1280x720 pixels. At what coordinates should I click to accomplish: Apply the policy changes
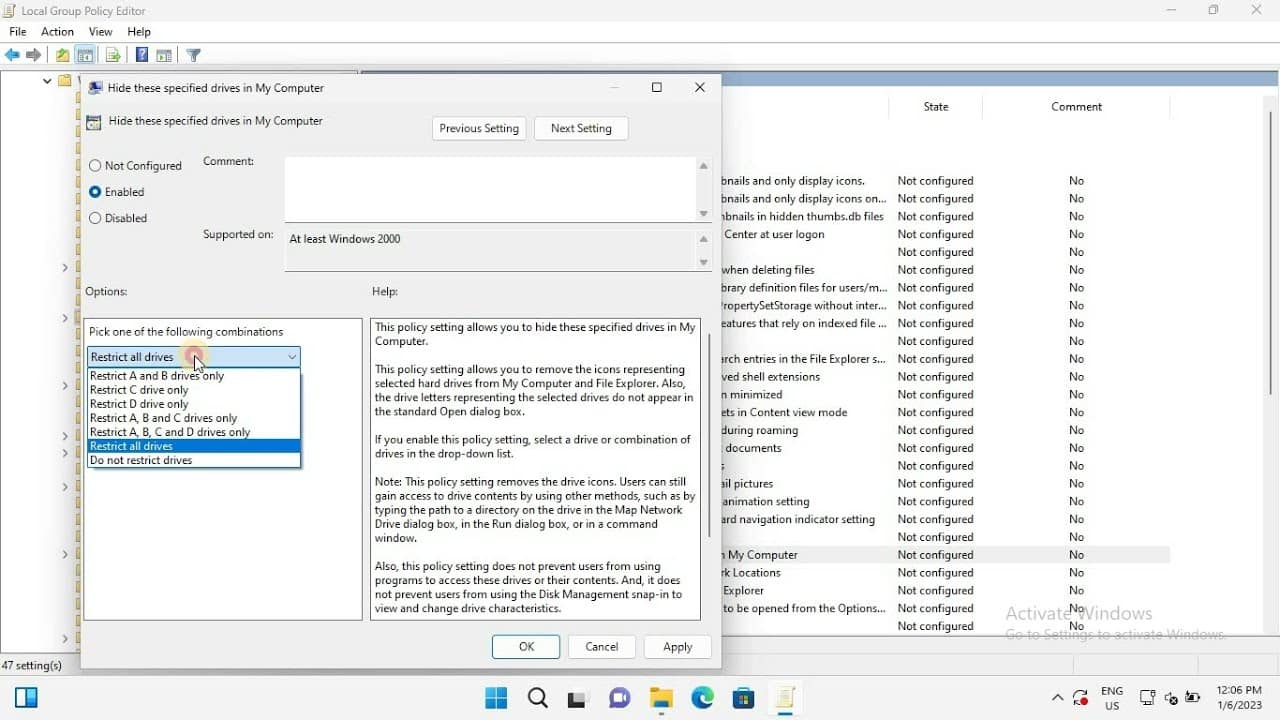(x=677, y=647)
